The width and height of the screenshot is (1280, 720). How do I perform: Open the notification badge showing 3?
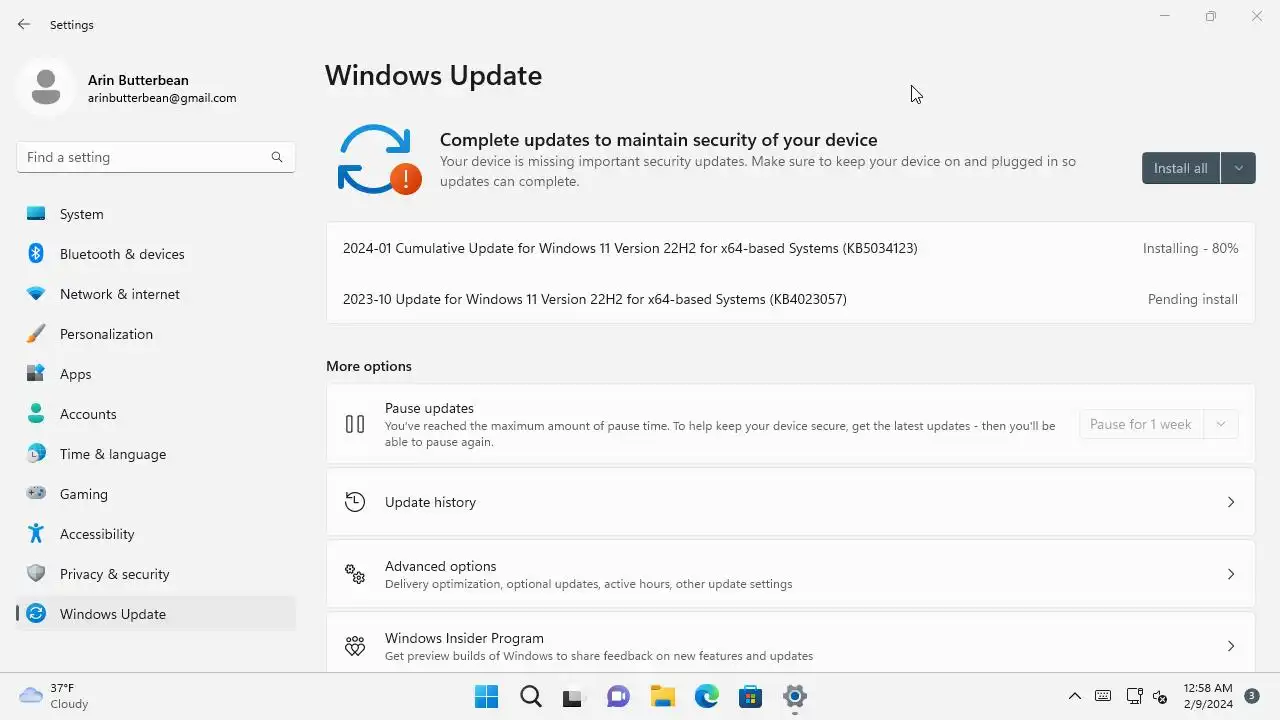tap(1252, 695)
